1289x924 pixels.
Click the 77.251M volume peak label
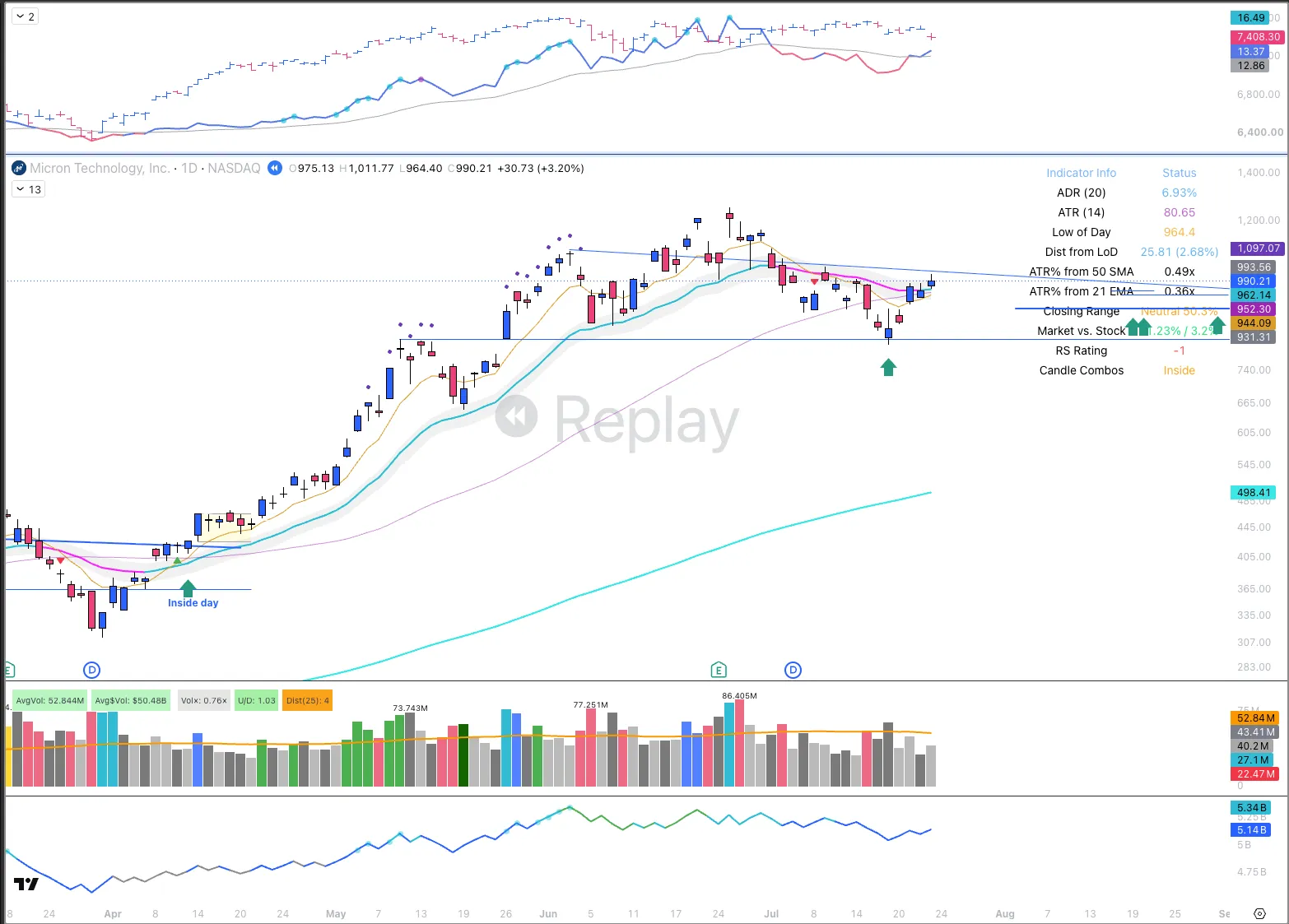click(591, 705)
